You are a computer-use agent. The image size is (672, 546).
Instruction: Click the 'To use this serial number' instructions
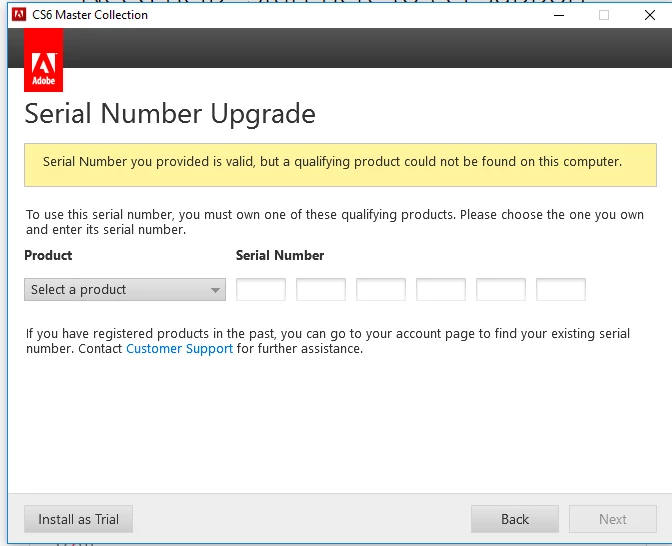pyautogui.click(x=335, y=222)
